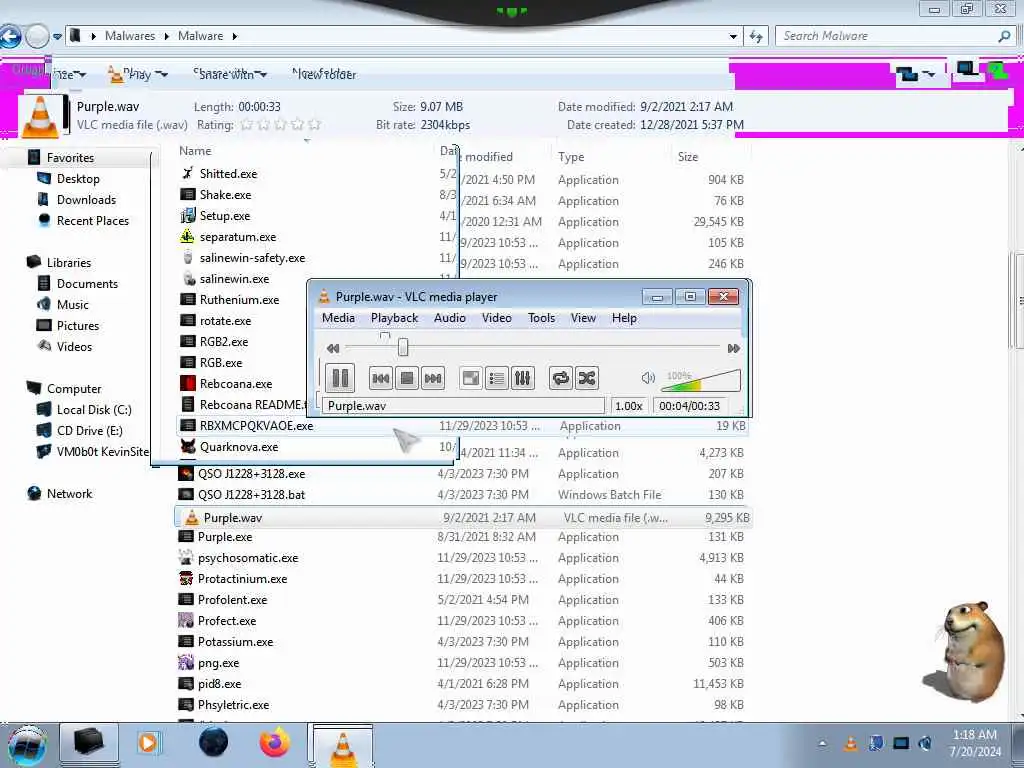1024x768 pixels.
Task: Expand address bar history dropdown
Action: (x=733, y=37)
